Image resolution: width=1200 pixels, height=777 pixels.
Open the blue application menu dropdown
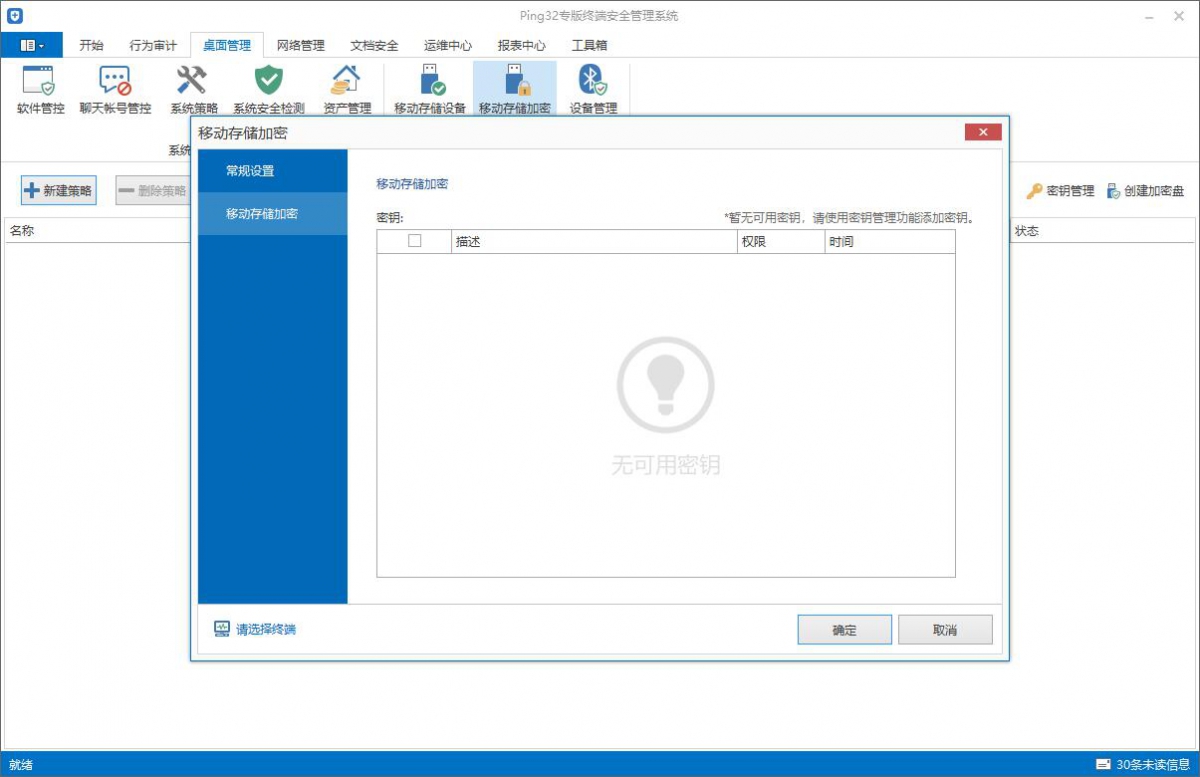[x=32, y=45]
